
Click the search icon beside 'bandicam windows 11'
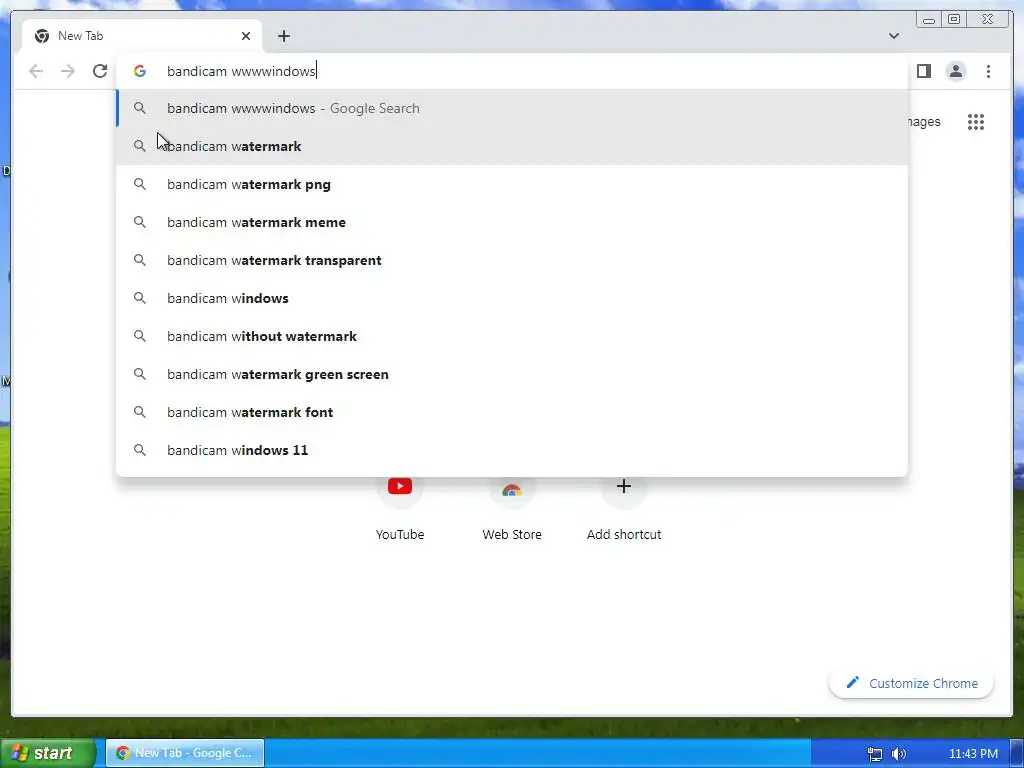tap(140, 450)
